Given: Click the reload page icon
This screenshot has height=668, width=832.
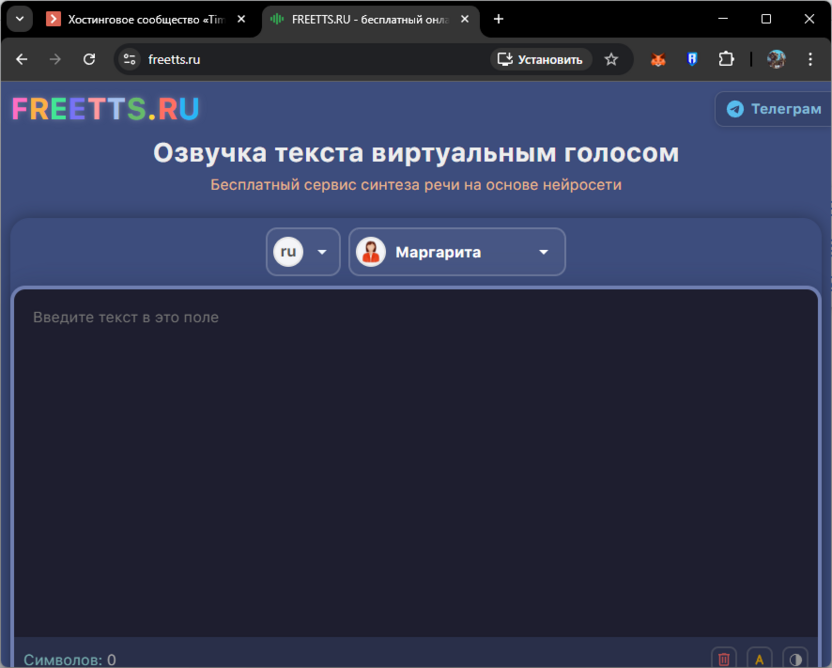Looking at the screenshot, I should 89,59.
